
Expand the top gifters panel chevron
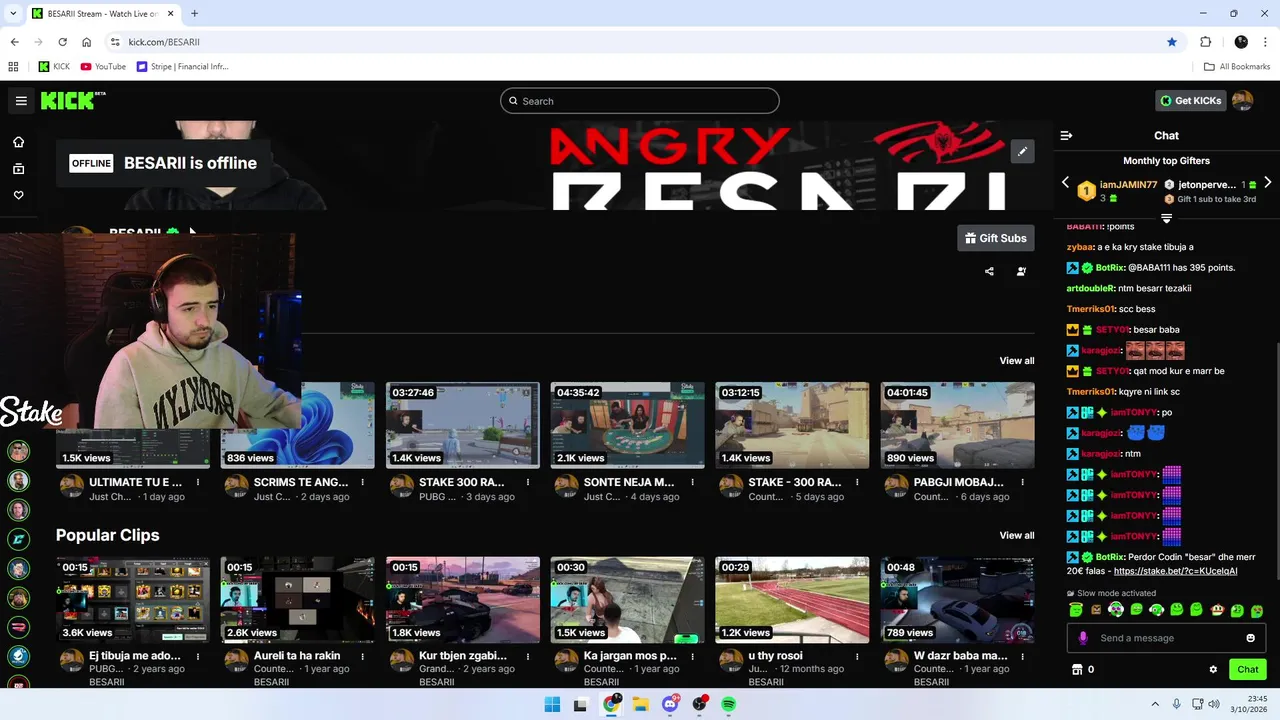click(x=1166, y=217)
